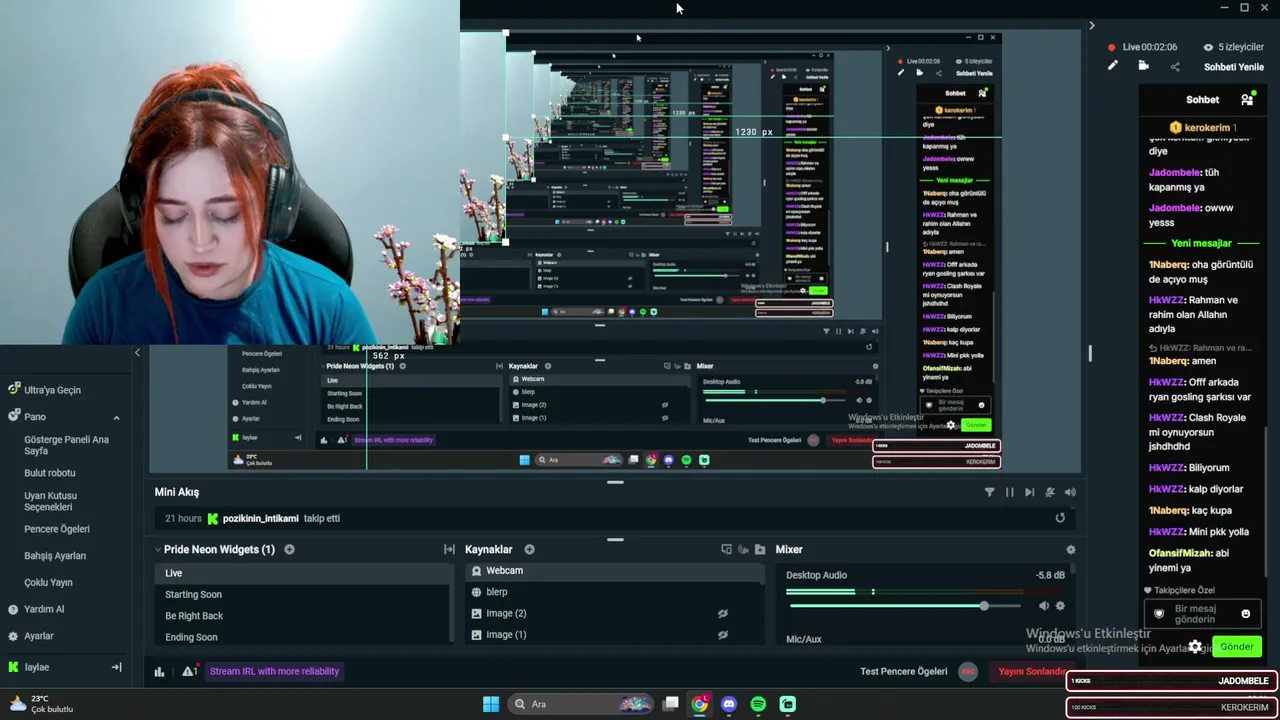The height and width of the screenshot is (720, 1280).
Task: Open the camera clip icon in chat header
Action: (1143, 66)
